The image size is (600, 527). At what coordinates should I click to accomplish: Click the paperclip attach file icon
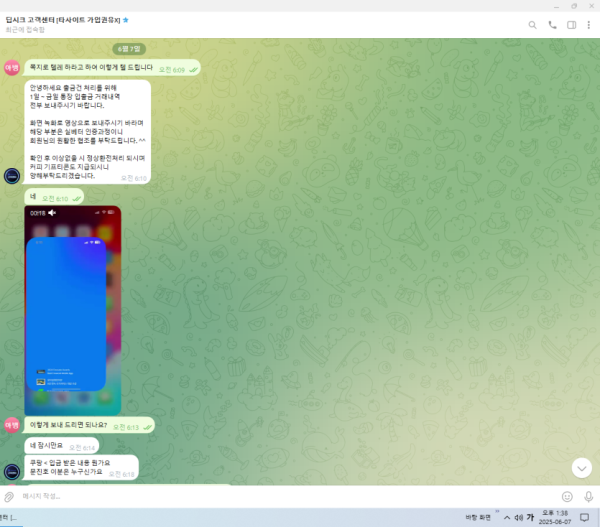click(x=9, y=497)
